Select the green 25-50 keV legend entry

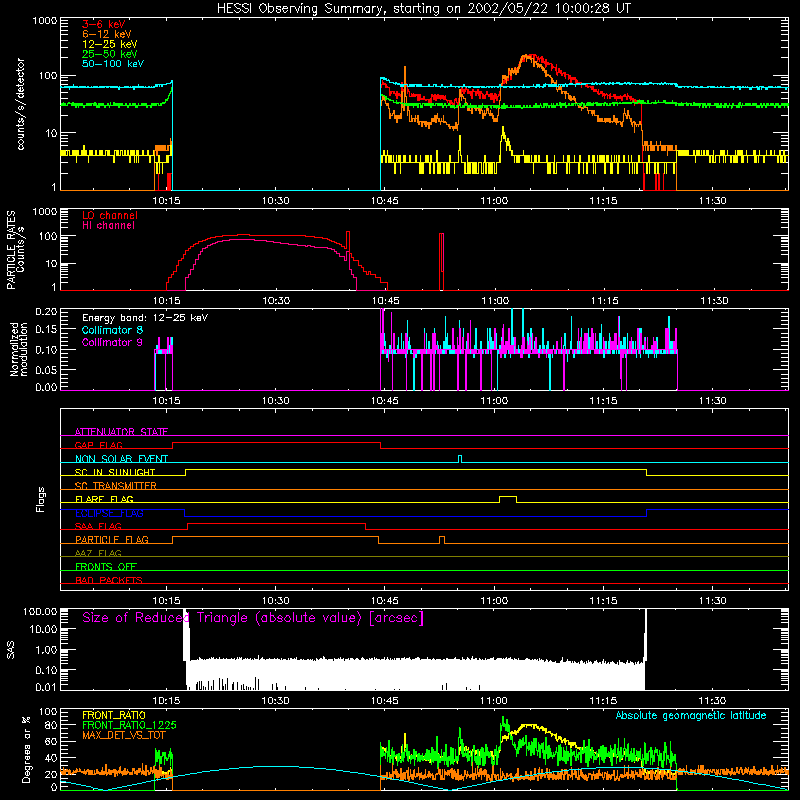pos(110,54)
